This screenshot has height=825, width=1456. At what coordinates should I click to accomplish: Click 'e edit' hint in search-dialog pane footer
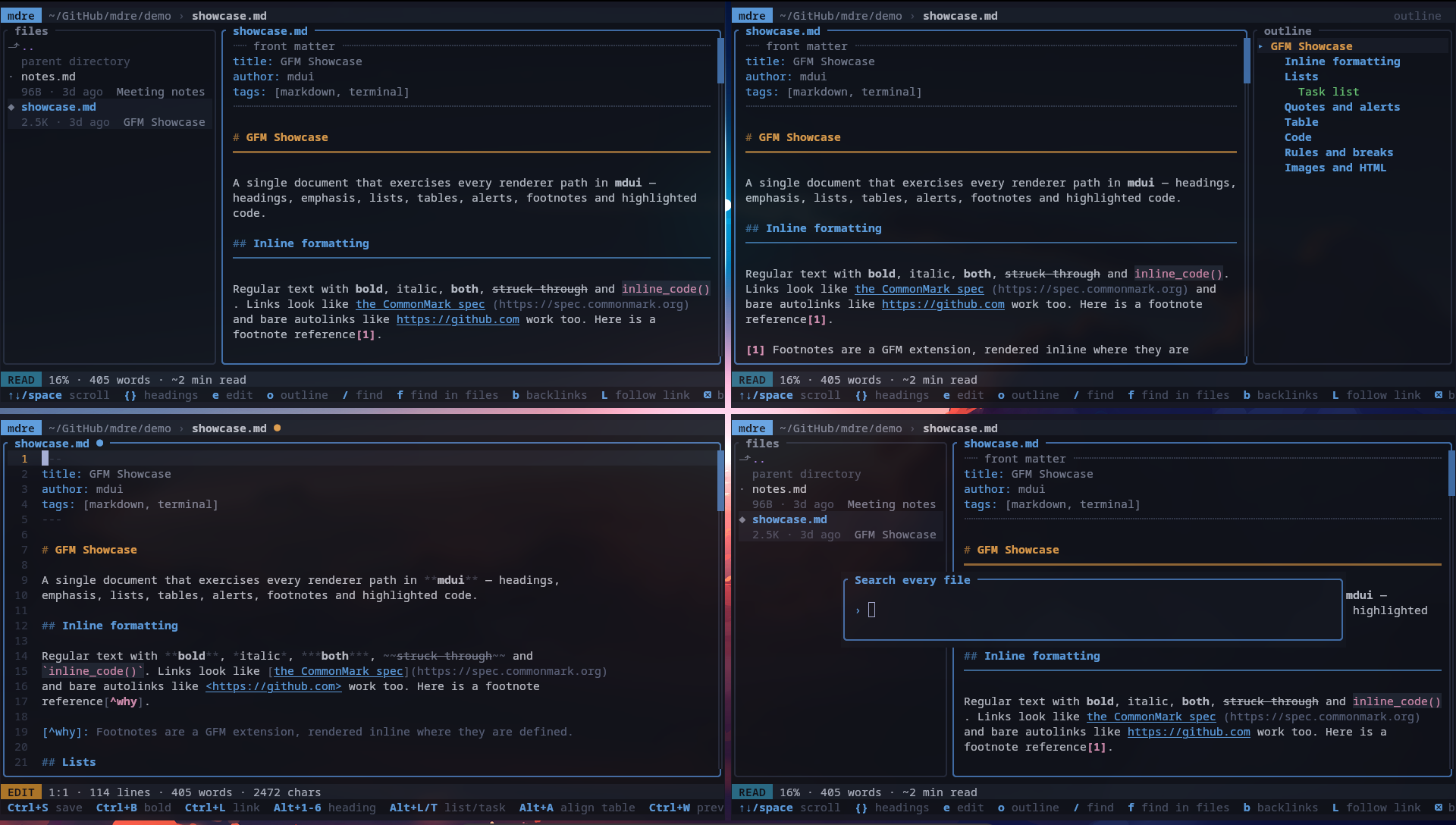(x=963, y=808)
